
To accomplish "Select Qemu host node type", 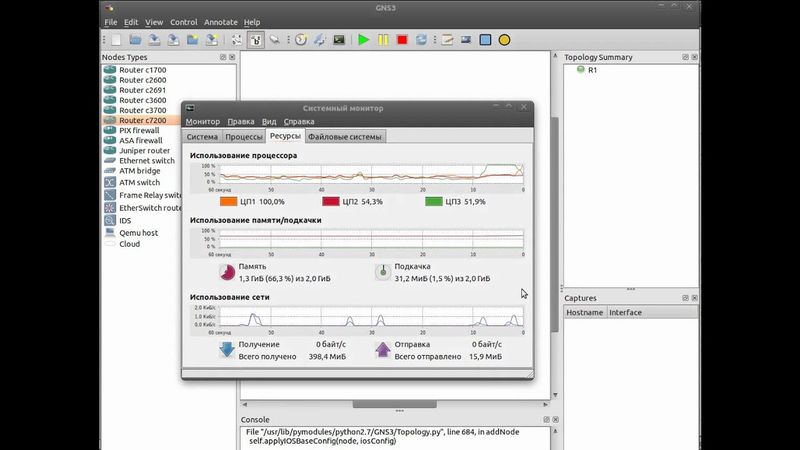I will click(139, 233).
